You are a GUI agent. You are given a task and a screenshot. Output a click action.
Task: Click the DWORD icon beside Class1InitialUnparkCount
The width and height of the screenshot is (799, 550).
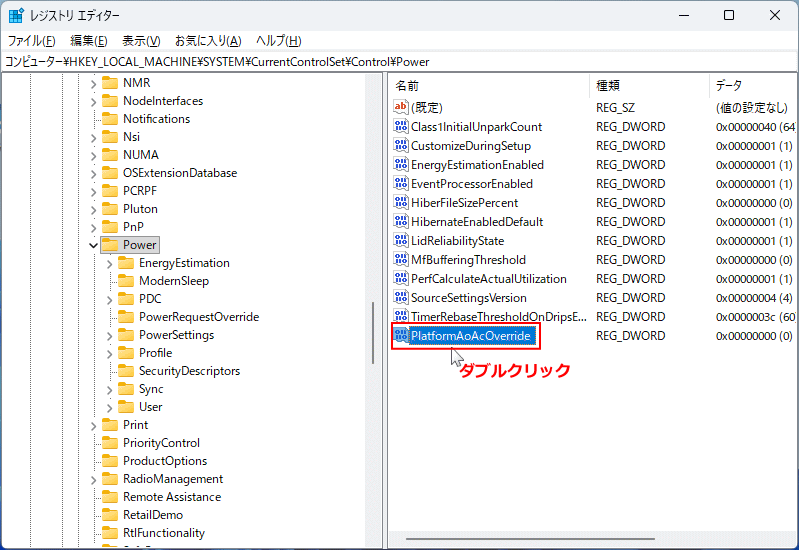pos(401,126)
